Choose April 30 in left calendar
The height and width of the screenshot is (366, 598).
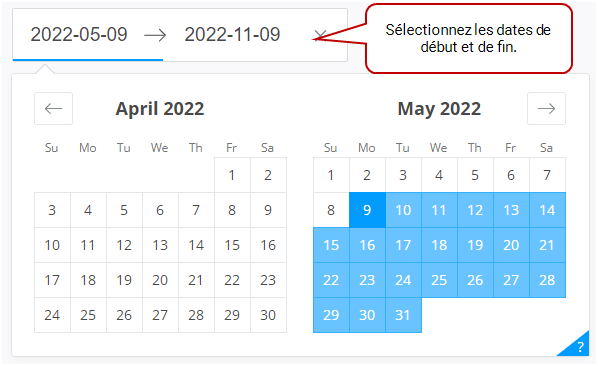pos(268,315)
